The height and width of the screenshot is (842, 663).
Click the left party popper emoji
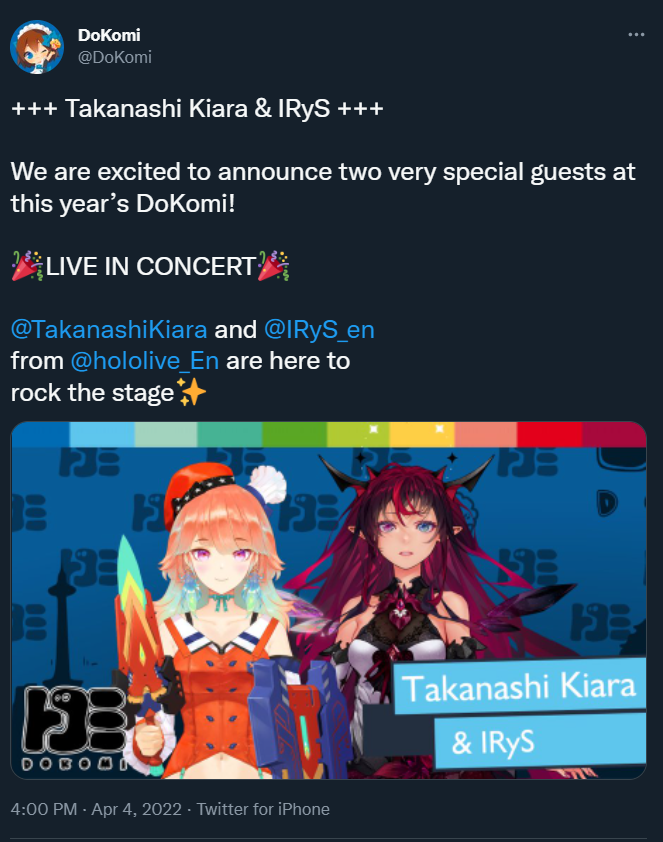pos(27,266)
